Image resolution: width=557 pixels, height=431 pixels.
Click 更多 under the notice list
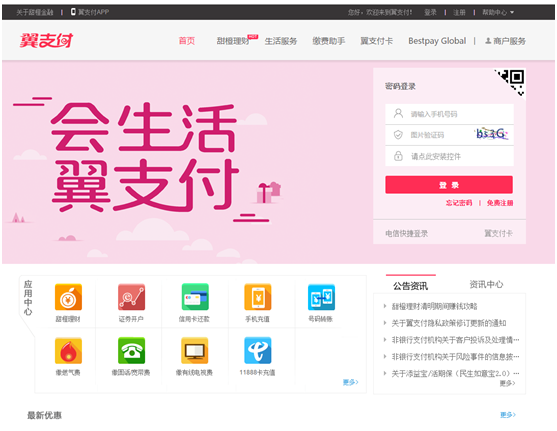click(507, 383)
